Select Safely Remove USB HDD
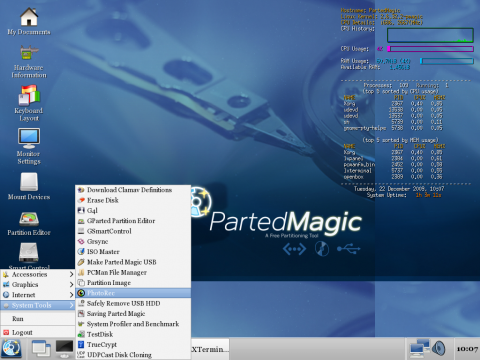Viewport: 480px width, 360px height. click(x=133, y=303)
